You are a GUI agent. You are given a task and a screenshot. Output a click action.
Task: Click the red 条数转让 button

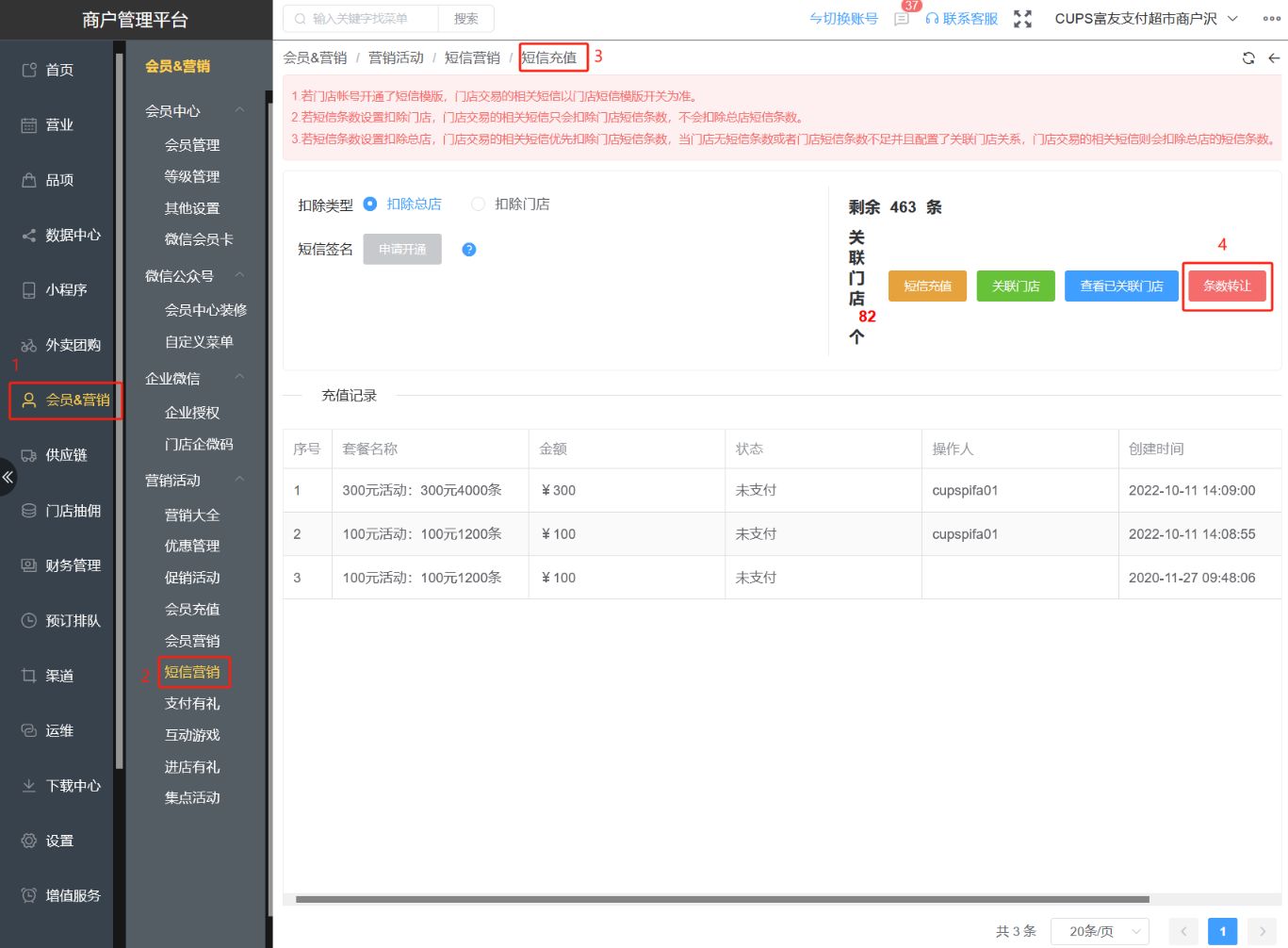1227,286
